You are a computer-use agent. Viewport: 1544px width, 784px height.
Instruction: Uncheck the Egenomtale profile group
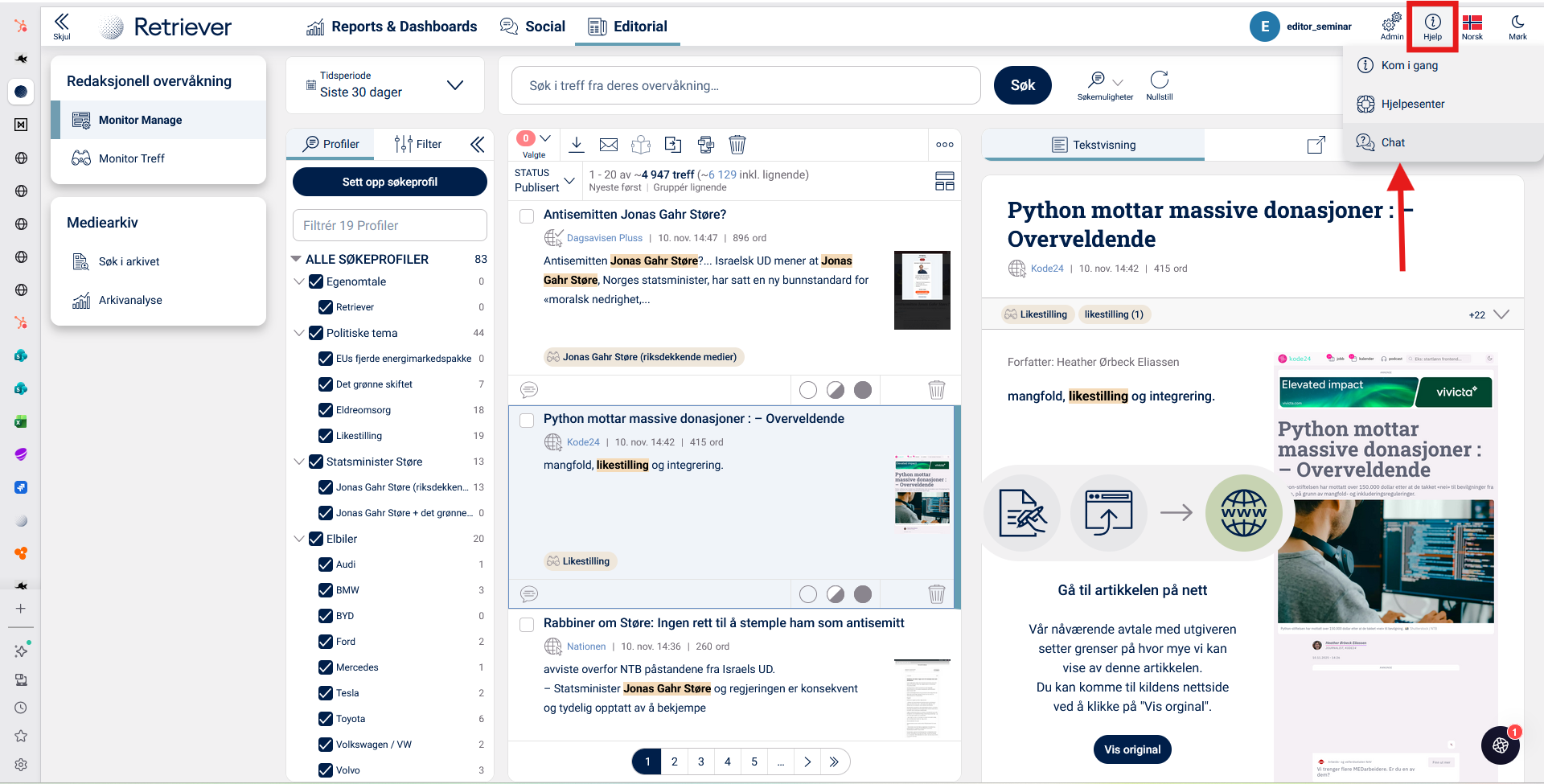tap(316, 281)
